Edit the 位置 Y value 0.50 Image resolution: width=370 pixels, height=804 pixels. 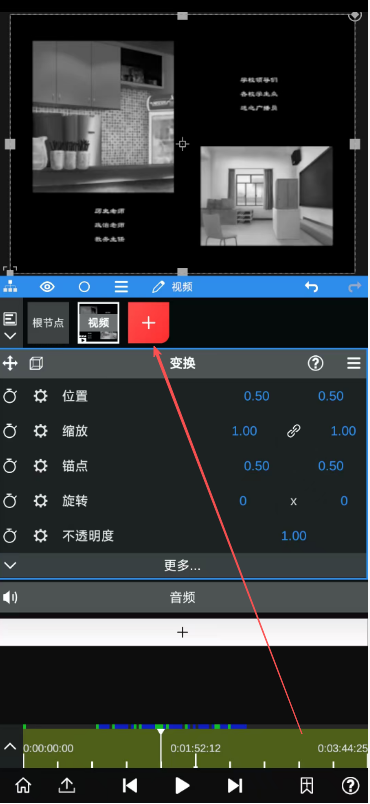(331, 396)
